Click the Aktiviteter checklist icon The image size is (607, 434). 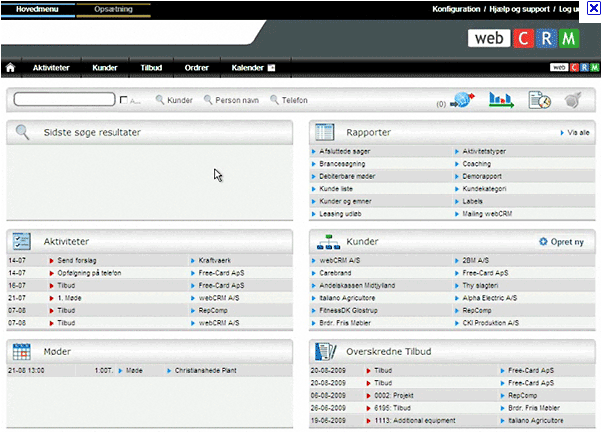point(22,241)
